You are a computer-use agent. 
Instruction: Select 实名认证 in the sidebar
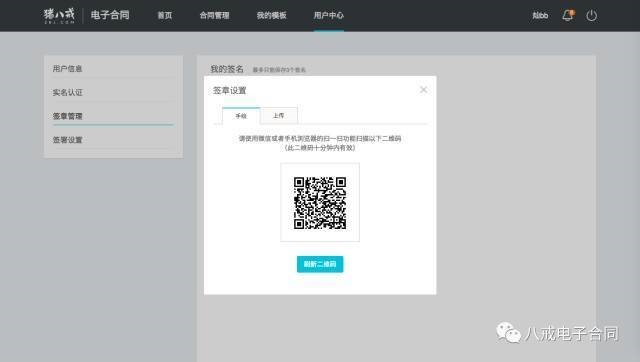click(67, 92)
